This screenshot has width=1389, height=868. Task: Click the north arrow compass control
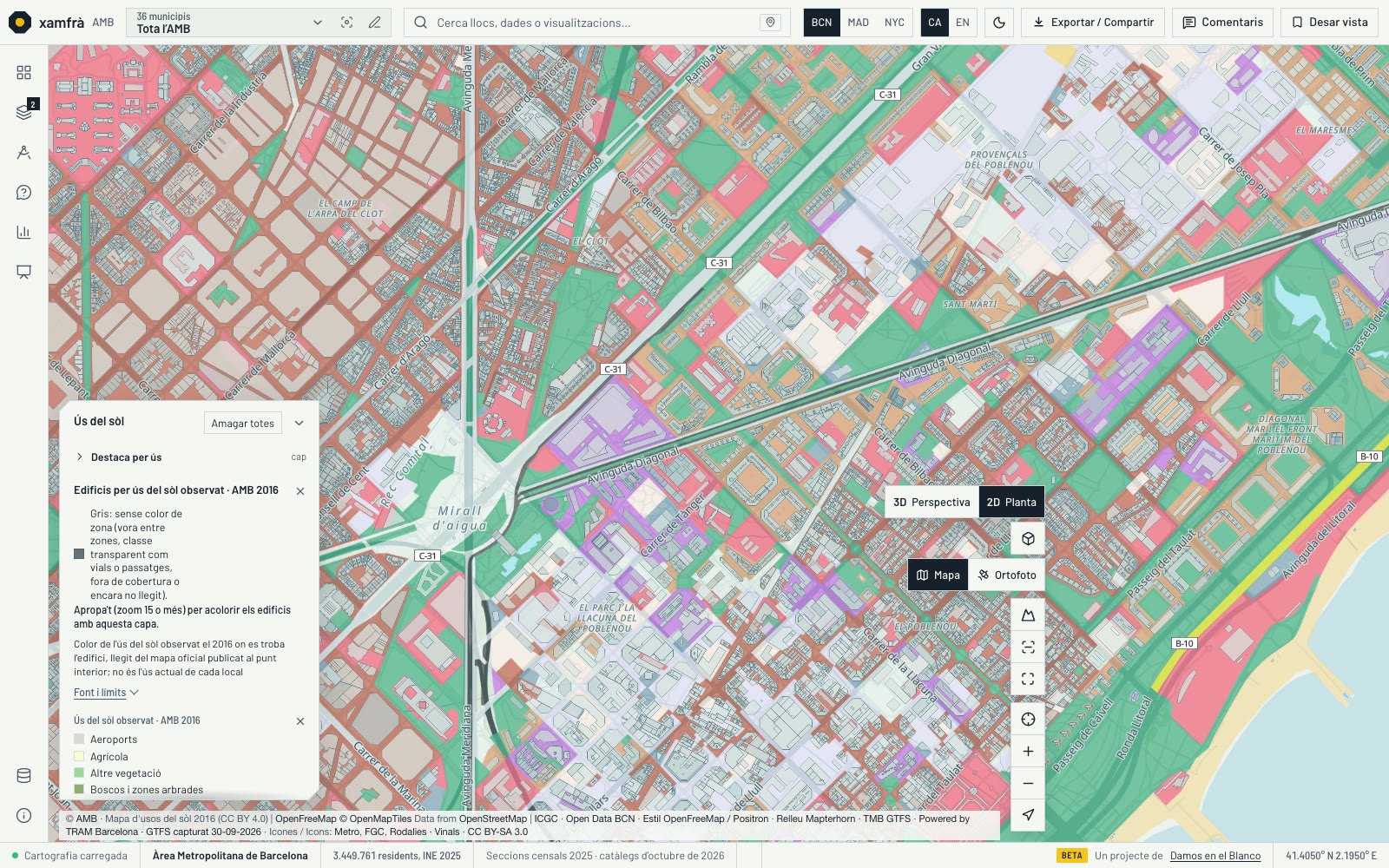[x=1028, y=815]
